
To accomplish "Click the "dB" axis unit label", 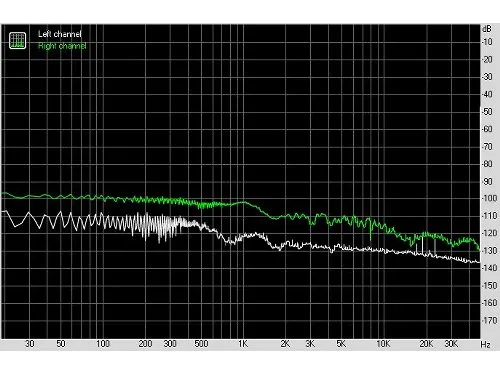I will pos(487,29).
